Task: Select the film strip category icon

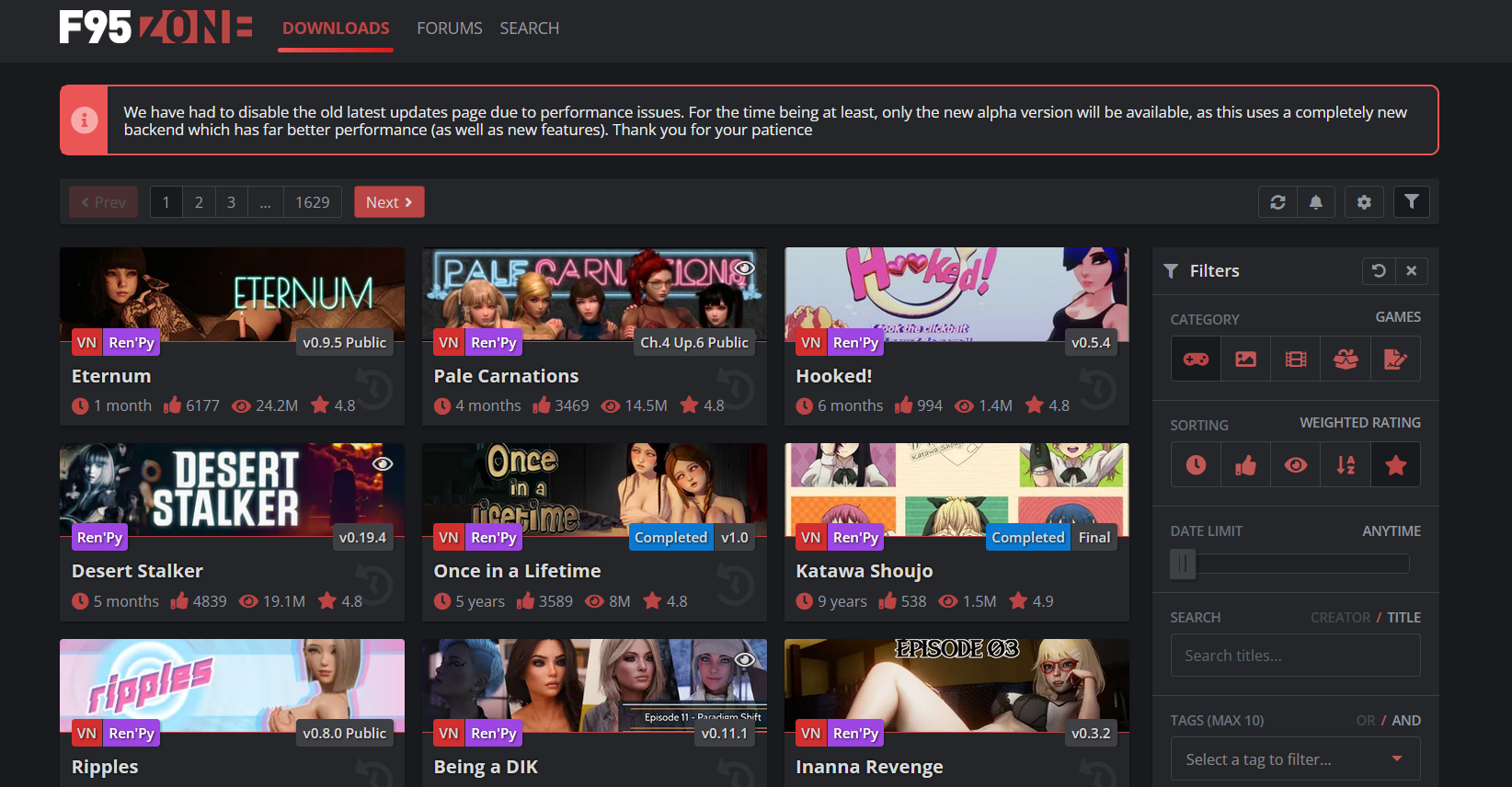Action: click(1296, 359)
